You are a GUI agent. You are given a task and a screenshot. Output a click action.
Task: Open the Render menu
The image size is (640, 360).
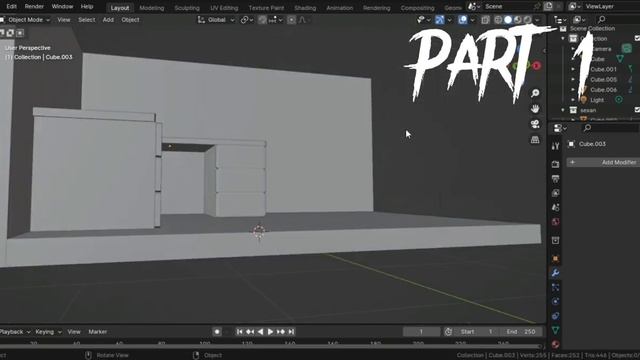(x=34, y=7)
